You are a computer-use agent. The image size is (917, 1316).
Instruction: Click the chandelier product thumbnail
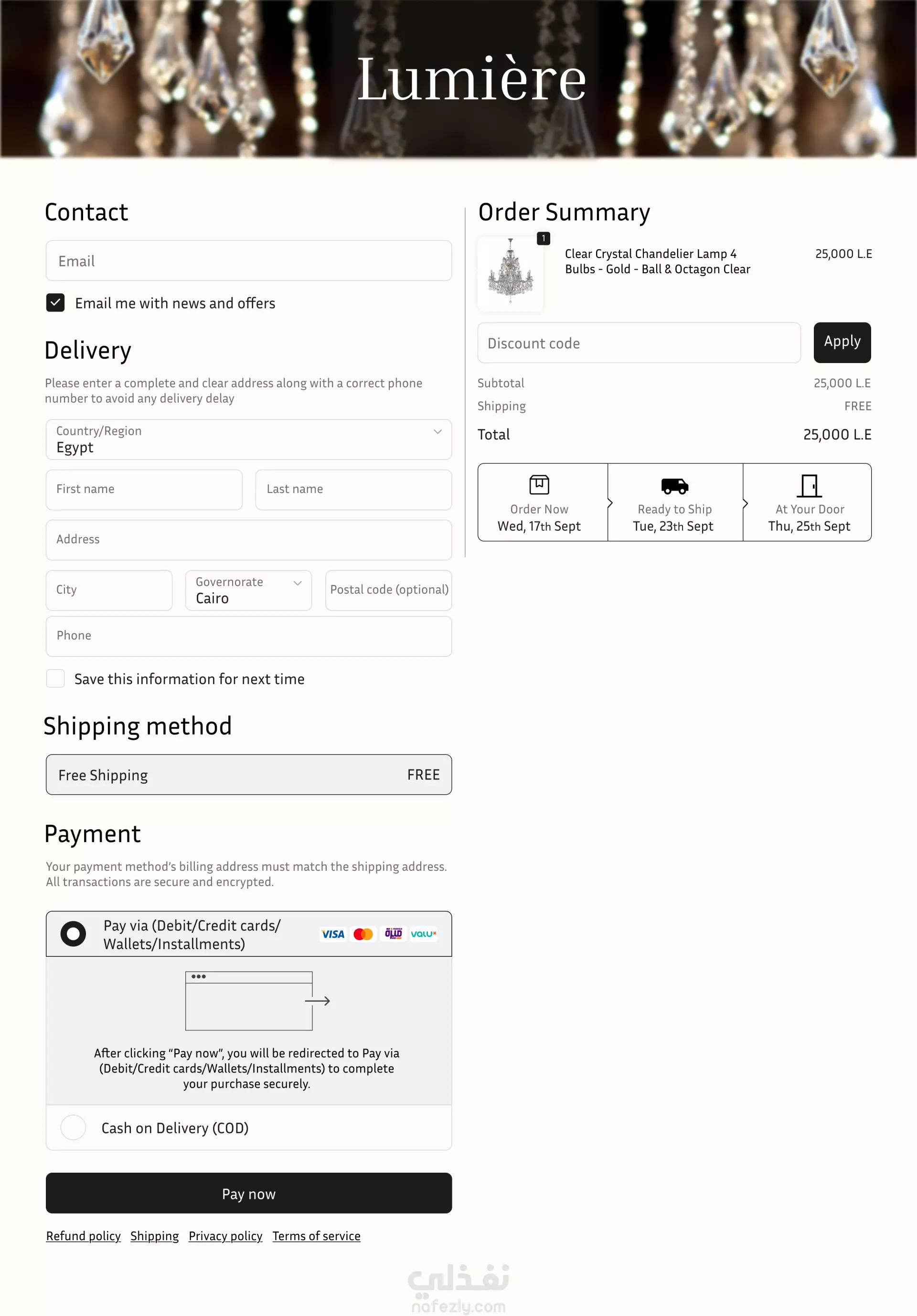(x=511, y=274)
